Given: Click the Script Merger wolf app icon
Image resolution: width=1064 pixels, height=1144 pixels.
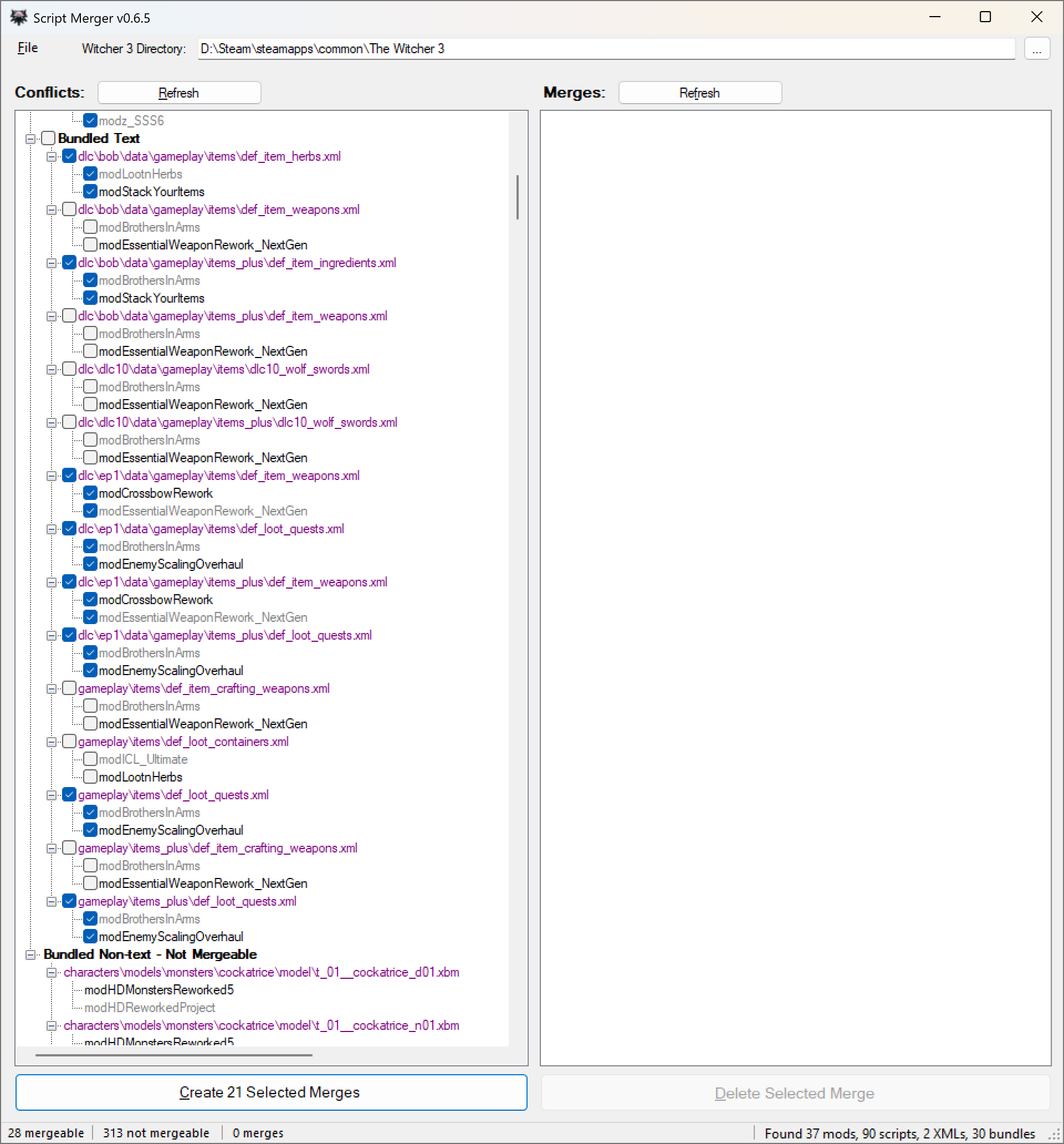Looking at the screenshot, I should coord(18,17).
